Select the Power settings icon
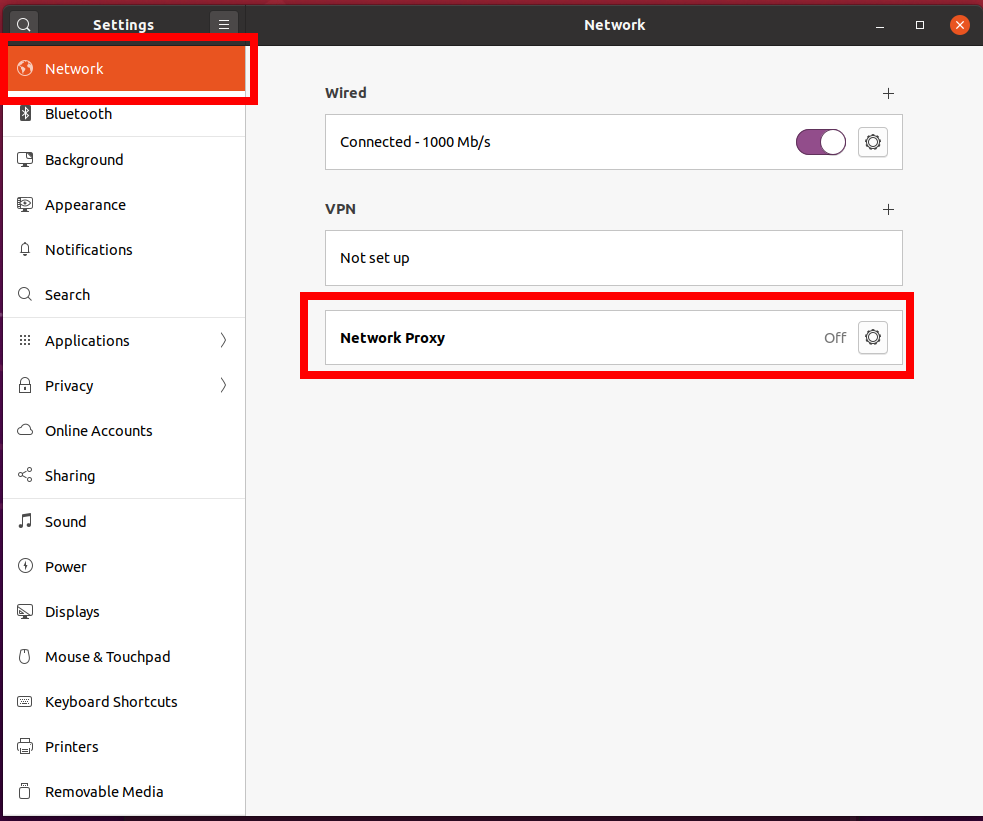The image size is (983, 821). pos(25,566)
